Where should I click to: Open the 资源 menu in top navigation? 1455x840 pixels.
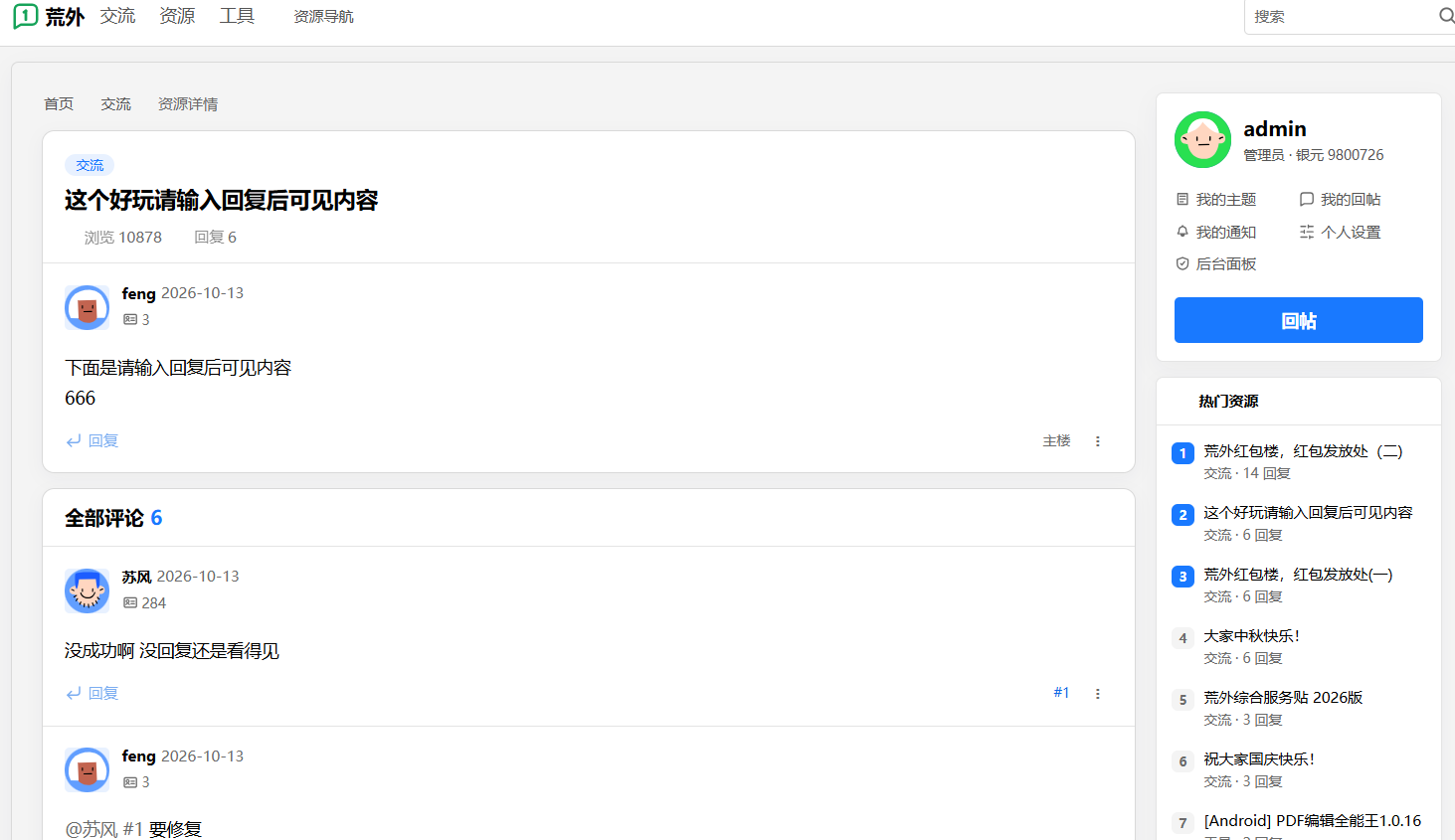click(x=177, y=16)
